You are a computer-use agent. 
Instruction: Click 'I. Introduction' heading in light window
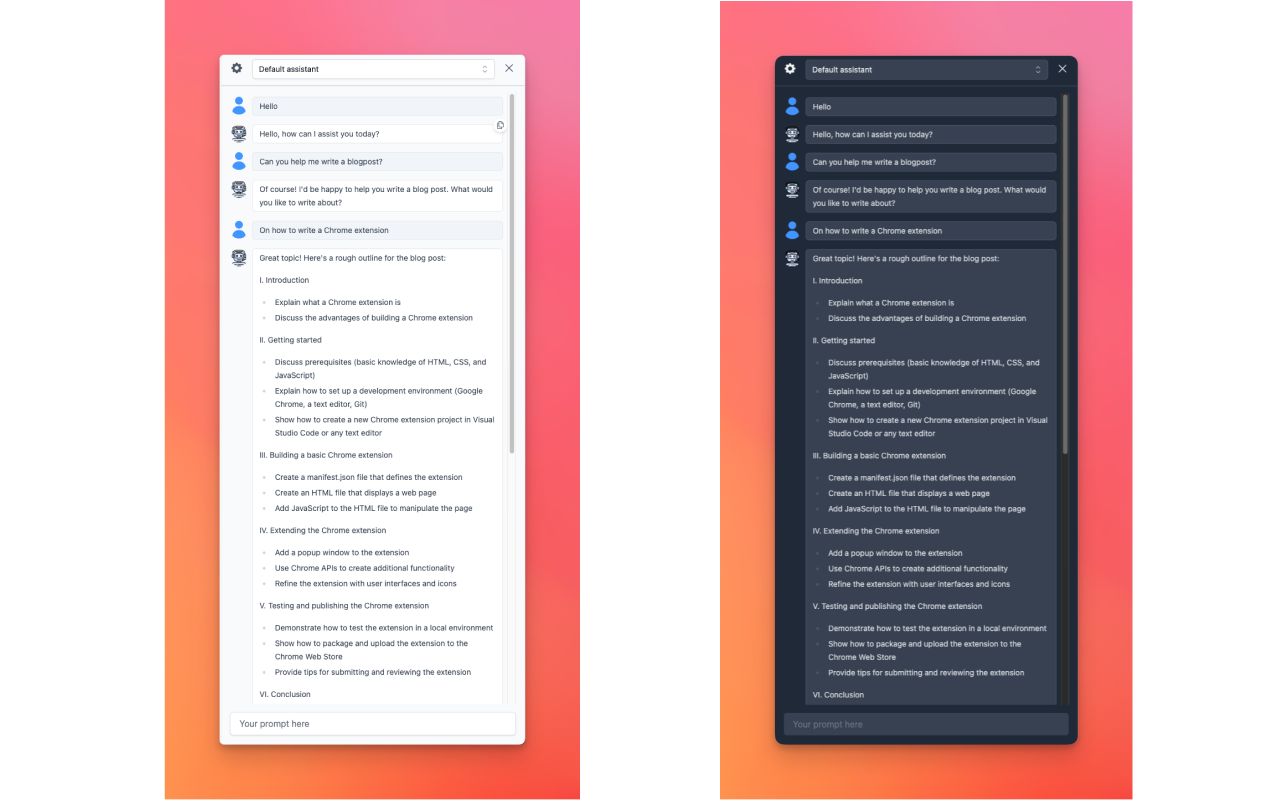[284, 281]
